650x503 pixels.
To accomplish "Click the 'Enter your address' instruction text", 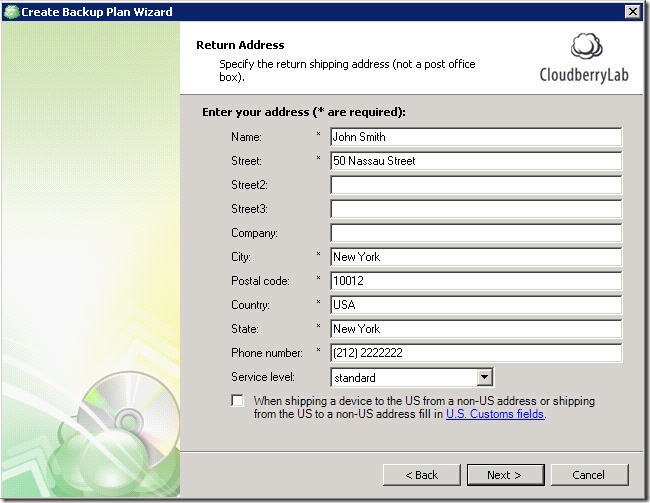I will pos(304,112).
